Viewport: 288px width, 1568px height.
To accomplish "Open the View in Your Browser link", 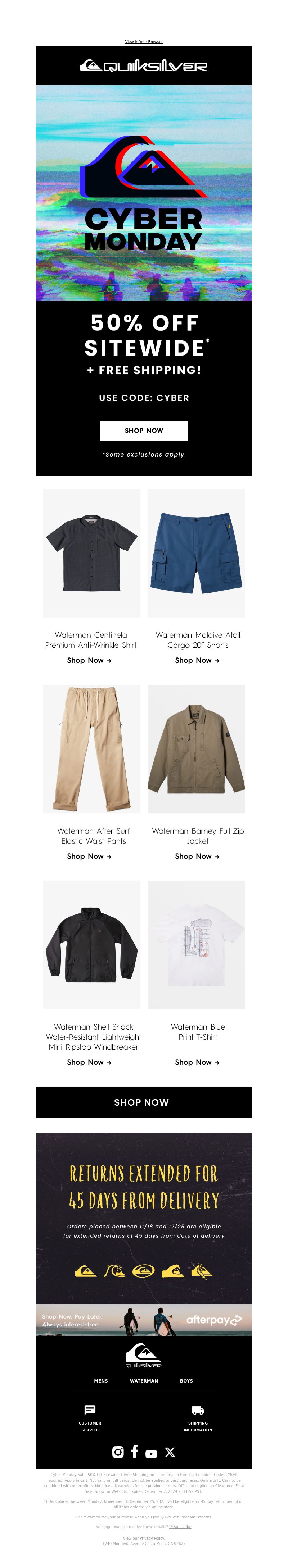I will pyautogui.click(x=144, y=42).
